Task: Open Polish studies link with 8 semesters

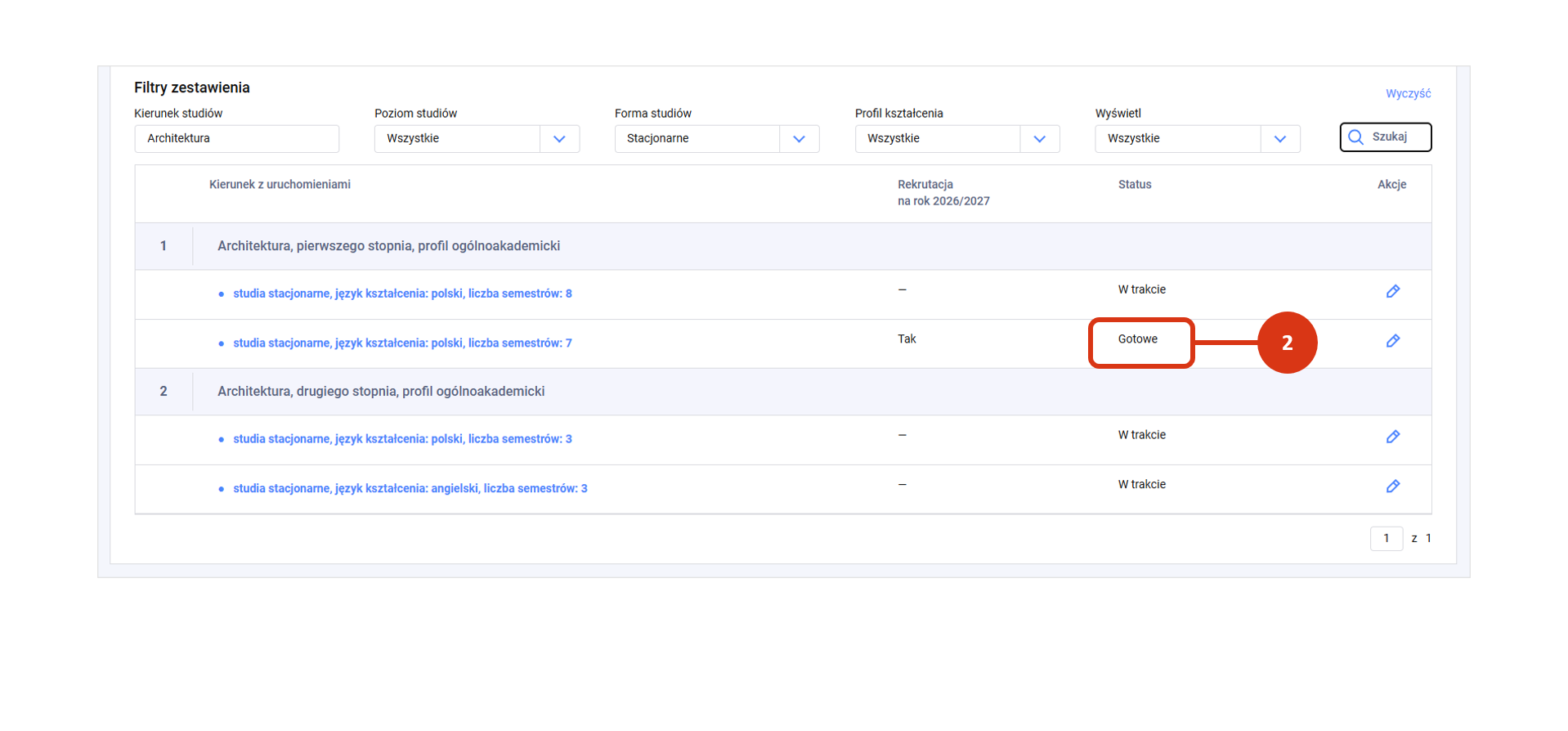Action: point(402,294)
